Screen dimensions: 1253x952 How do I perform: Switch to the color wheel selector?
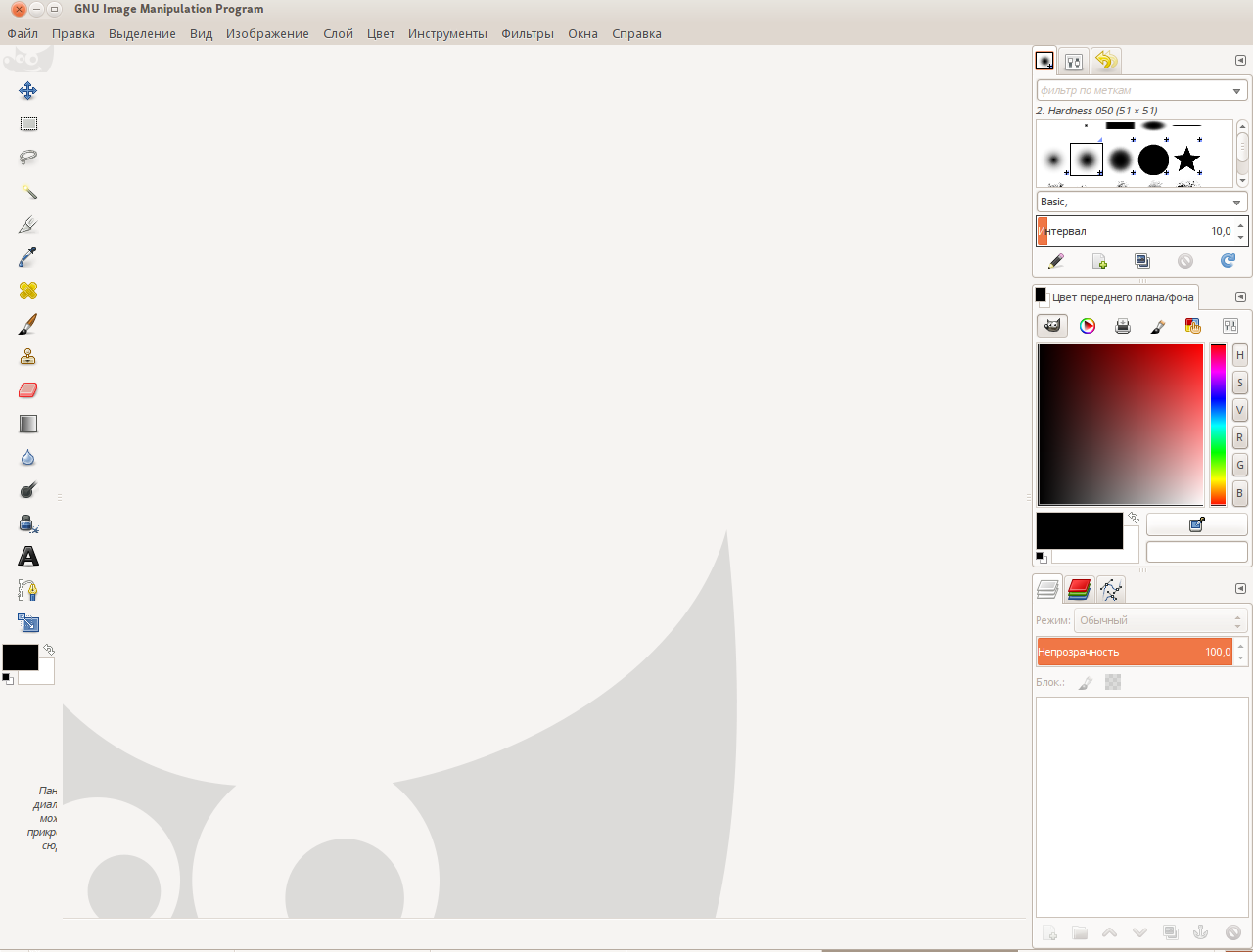(1088, 326)
